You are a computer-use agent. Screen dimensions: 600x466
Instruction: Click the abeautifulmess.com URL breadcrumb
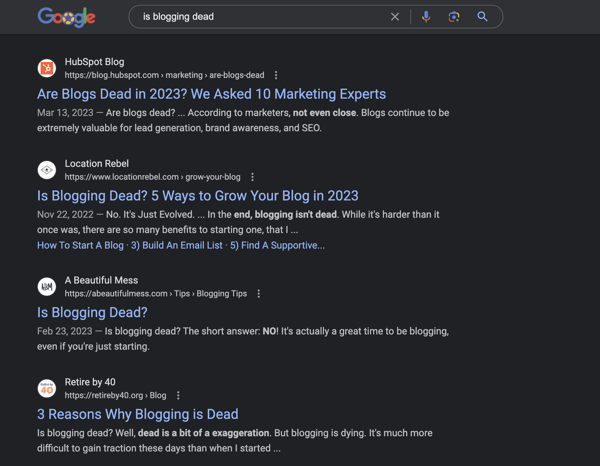pyautogui.click(x=156, y=294)
